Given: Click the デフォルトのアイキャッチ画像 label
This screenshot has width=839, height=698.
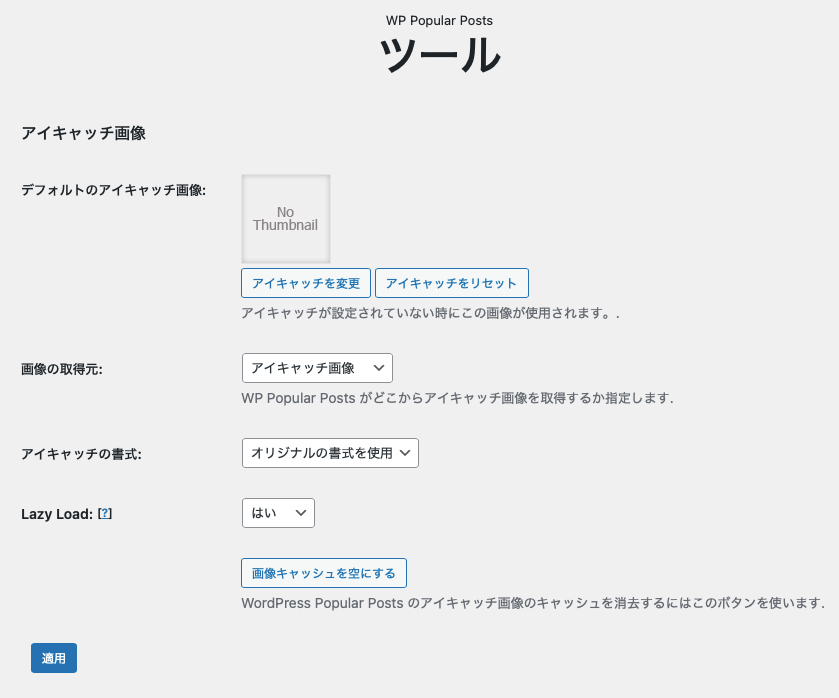Looking at the screenshot, I should (x=113, y=190).
